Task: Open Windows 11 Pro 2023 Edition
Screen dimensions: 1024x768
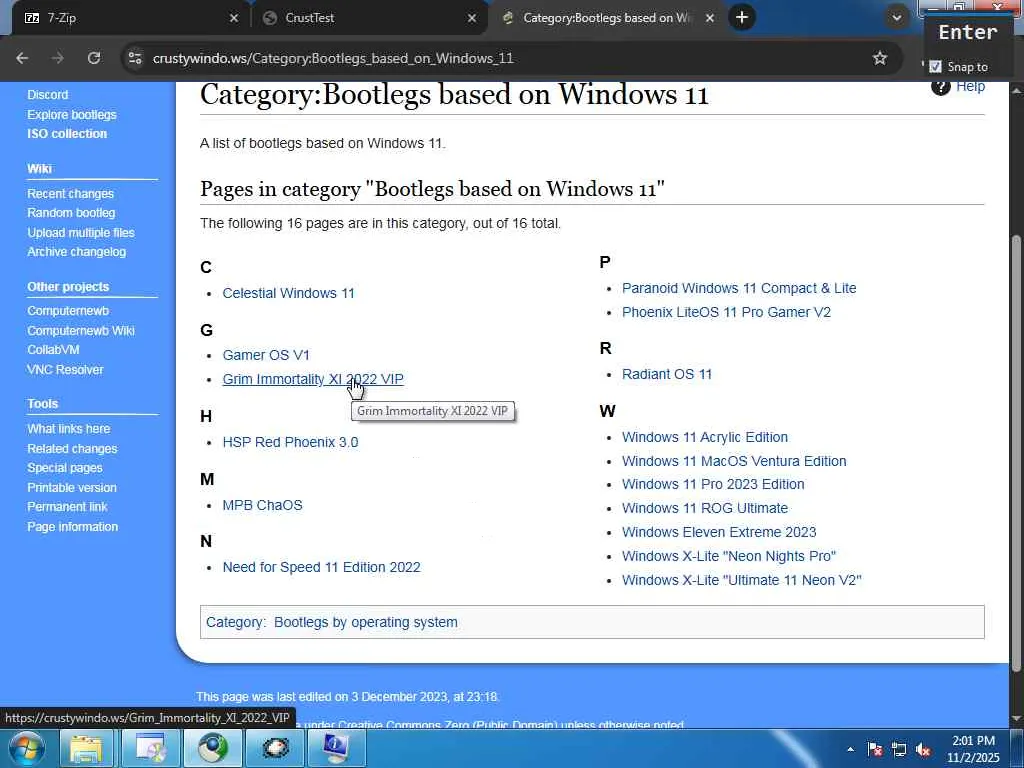Action: (713, 484)
